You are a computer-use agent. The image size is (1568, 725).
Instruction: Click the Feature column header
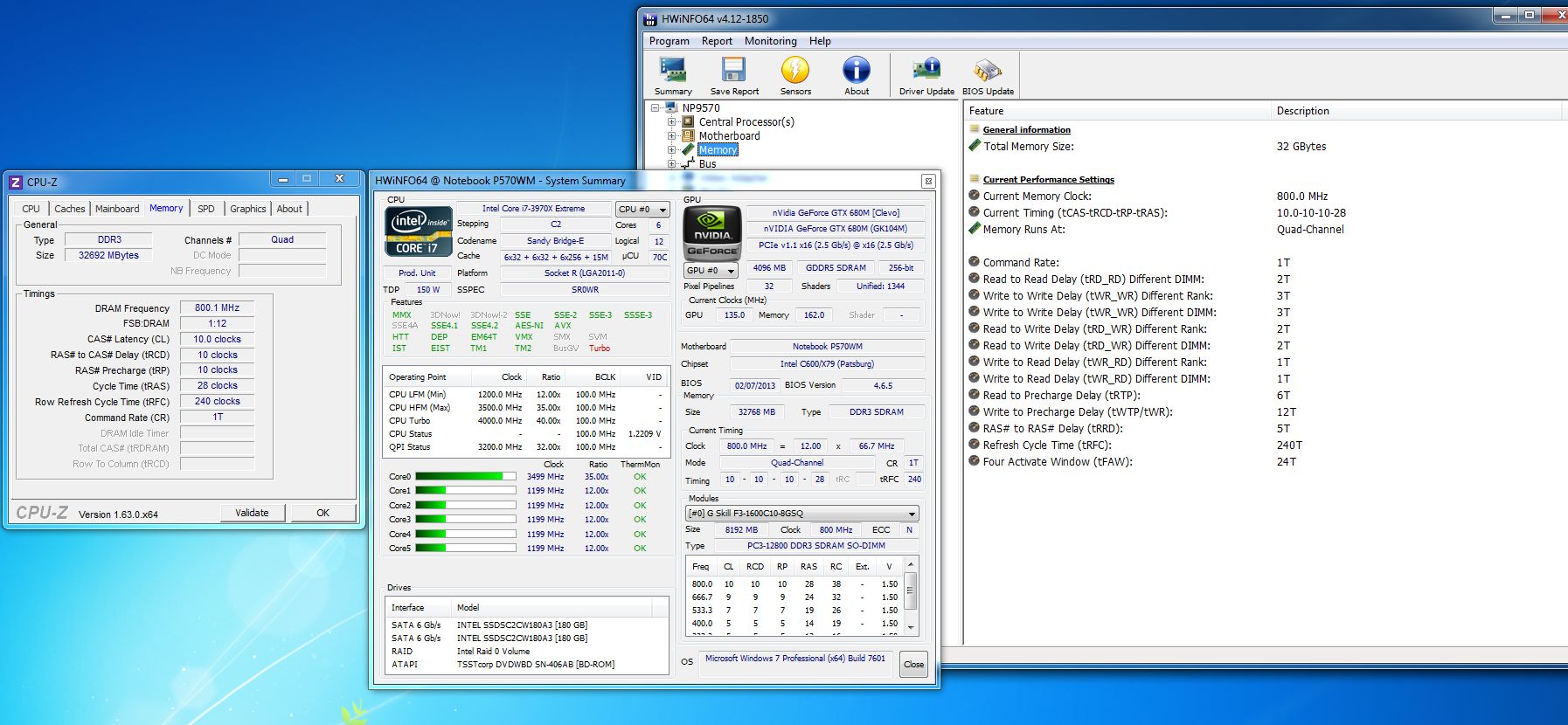(x=1117, y=111)
